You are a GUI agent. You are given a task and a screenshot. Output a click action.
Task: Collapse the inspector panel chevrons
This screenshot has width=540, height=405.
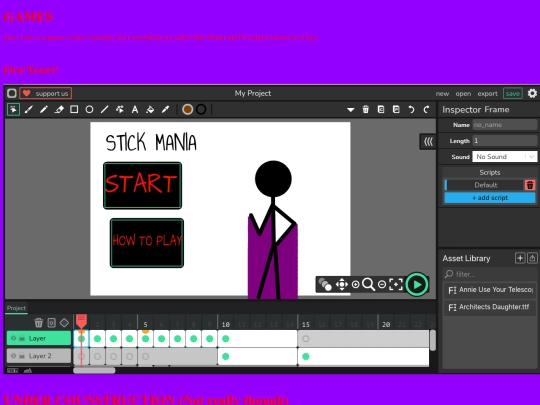click(428, 142)
